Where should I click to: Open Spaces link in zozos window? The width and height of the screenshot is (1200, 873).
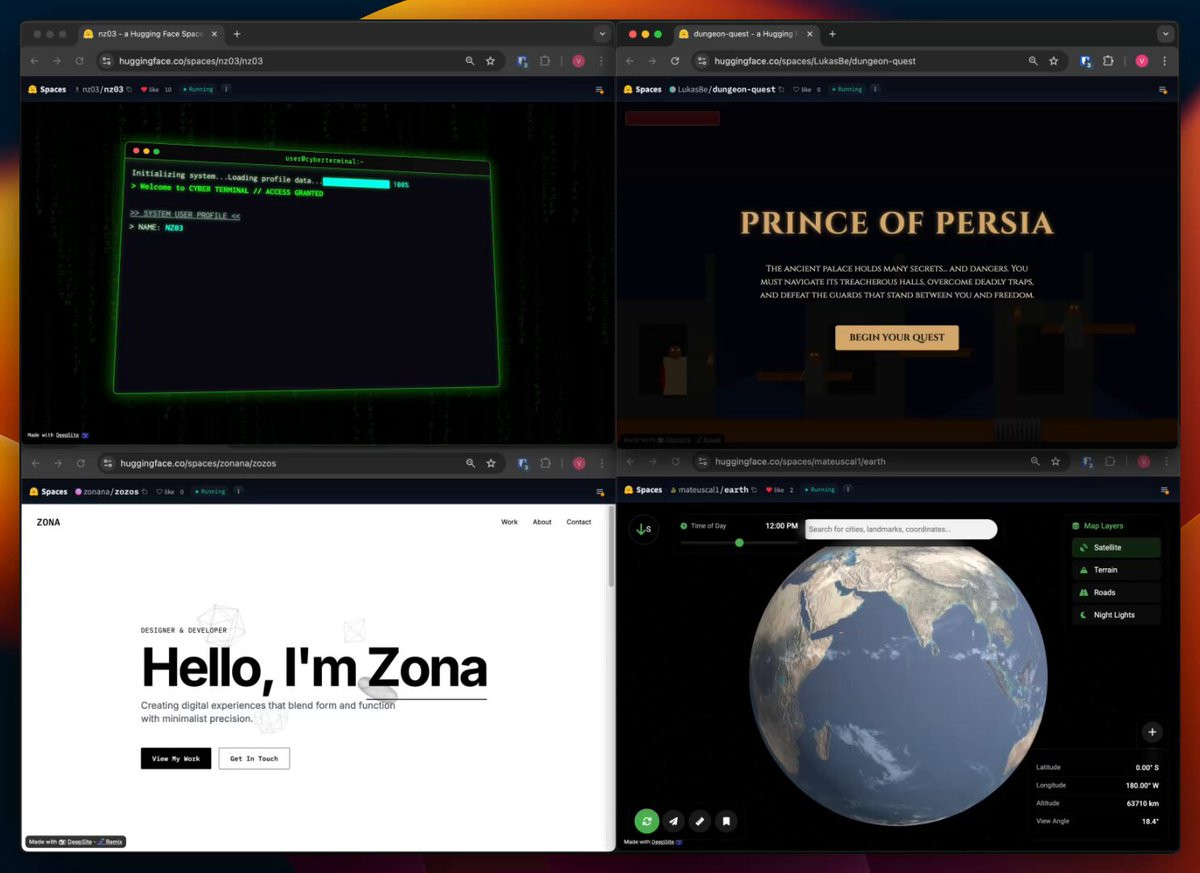(48, 492)
